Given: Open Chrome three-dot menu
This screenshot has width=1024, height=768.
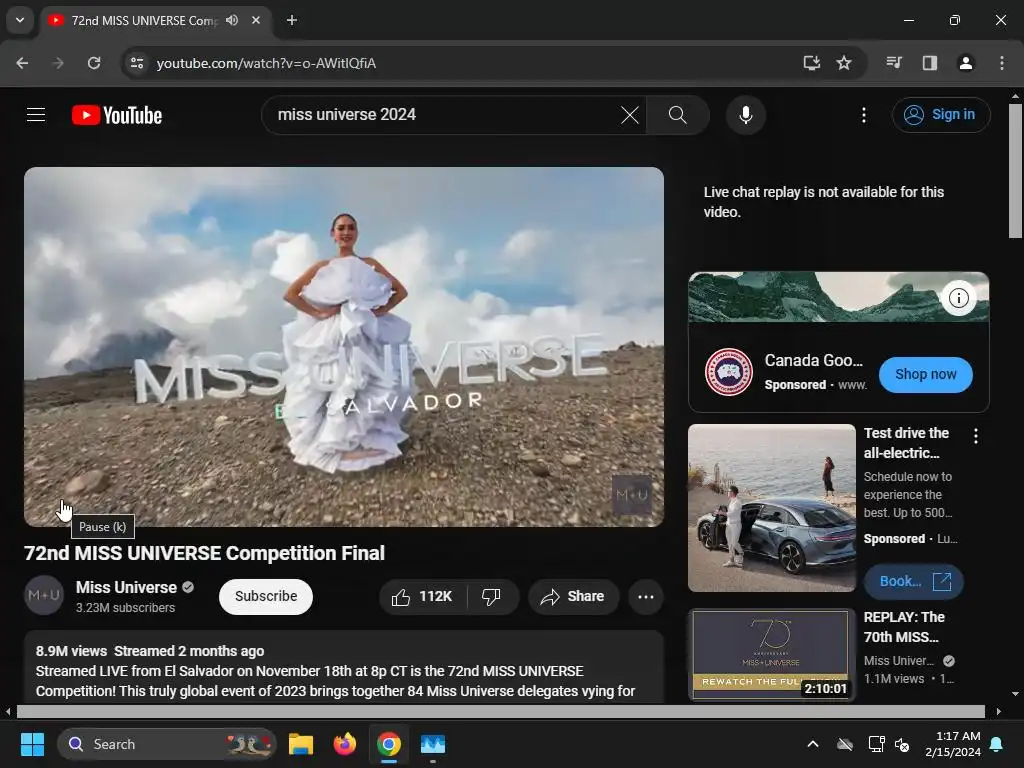Looking at the screenshot, I should (1001, 63).
